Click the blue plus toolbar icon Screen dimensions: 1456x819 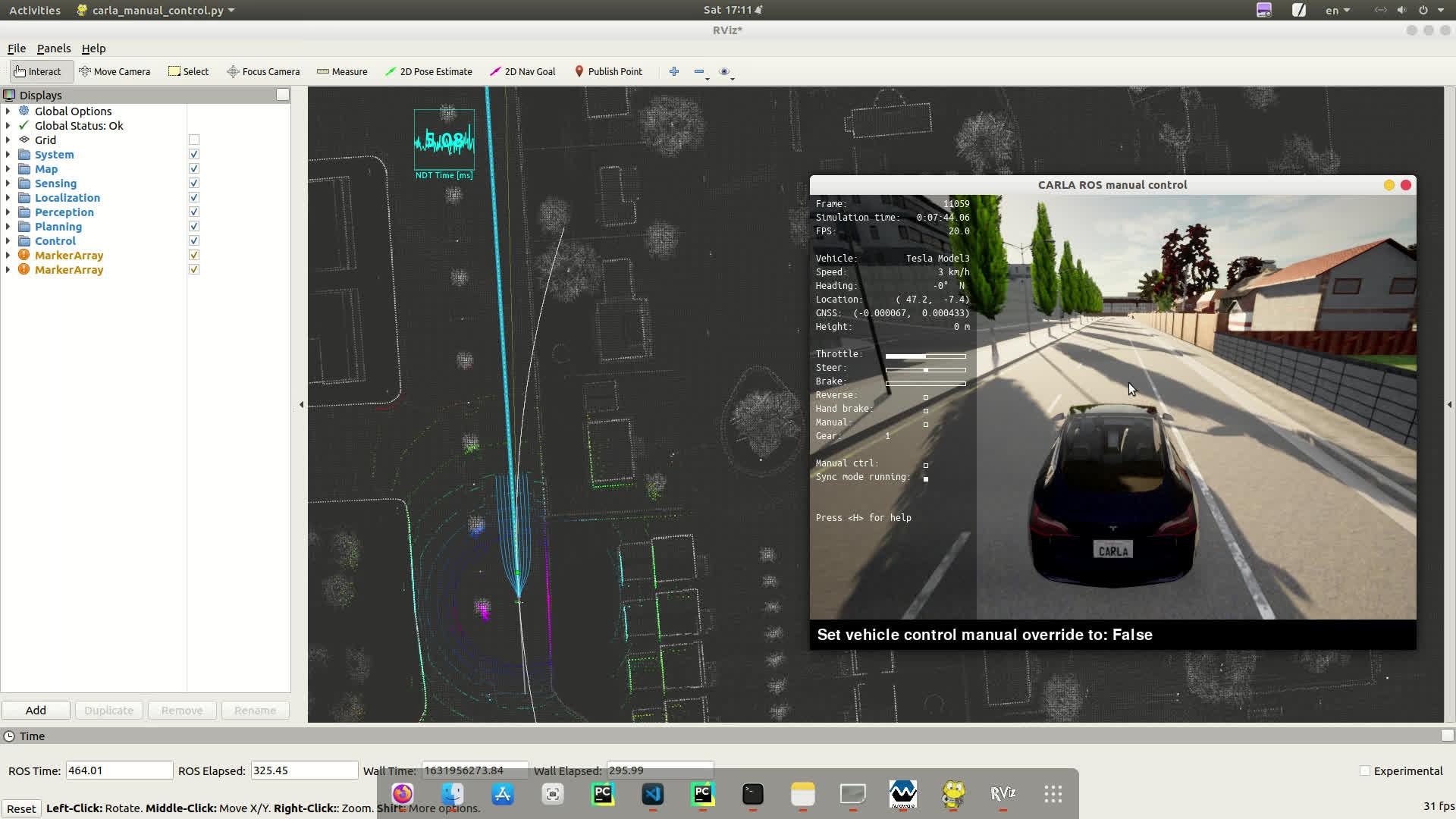pos(673,71)
